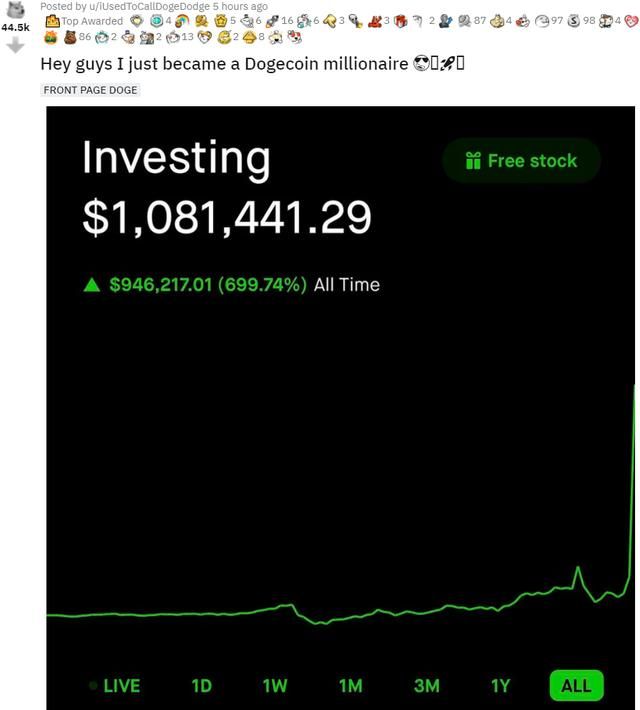
Task: Select the 1W chart range
Action: tap(275, 686)
